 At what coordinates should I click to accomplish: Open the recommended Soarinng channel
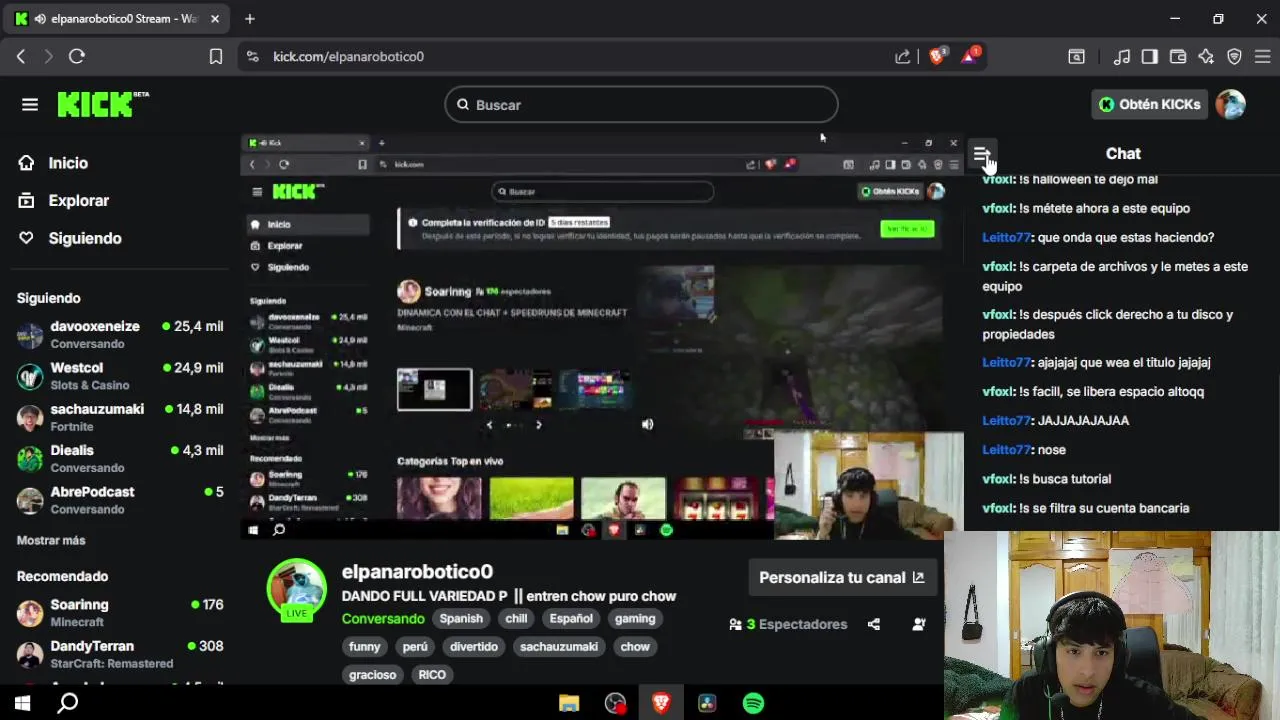pos(120,613)
